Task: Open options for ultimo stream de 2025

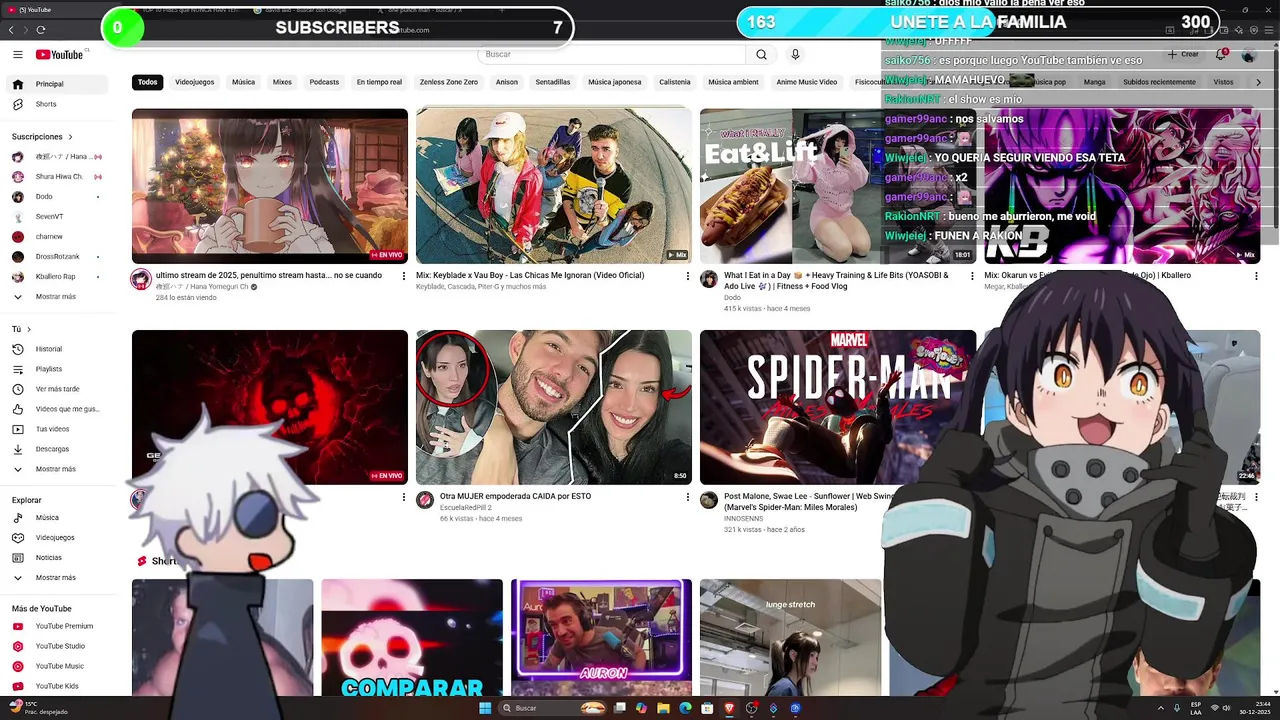Action: coord(404,276)
